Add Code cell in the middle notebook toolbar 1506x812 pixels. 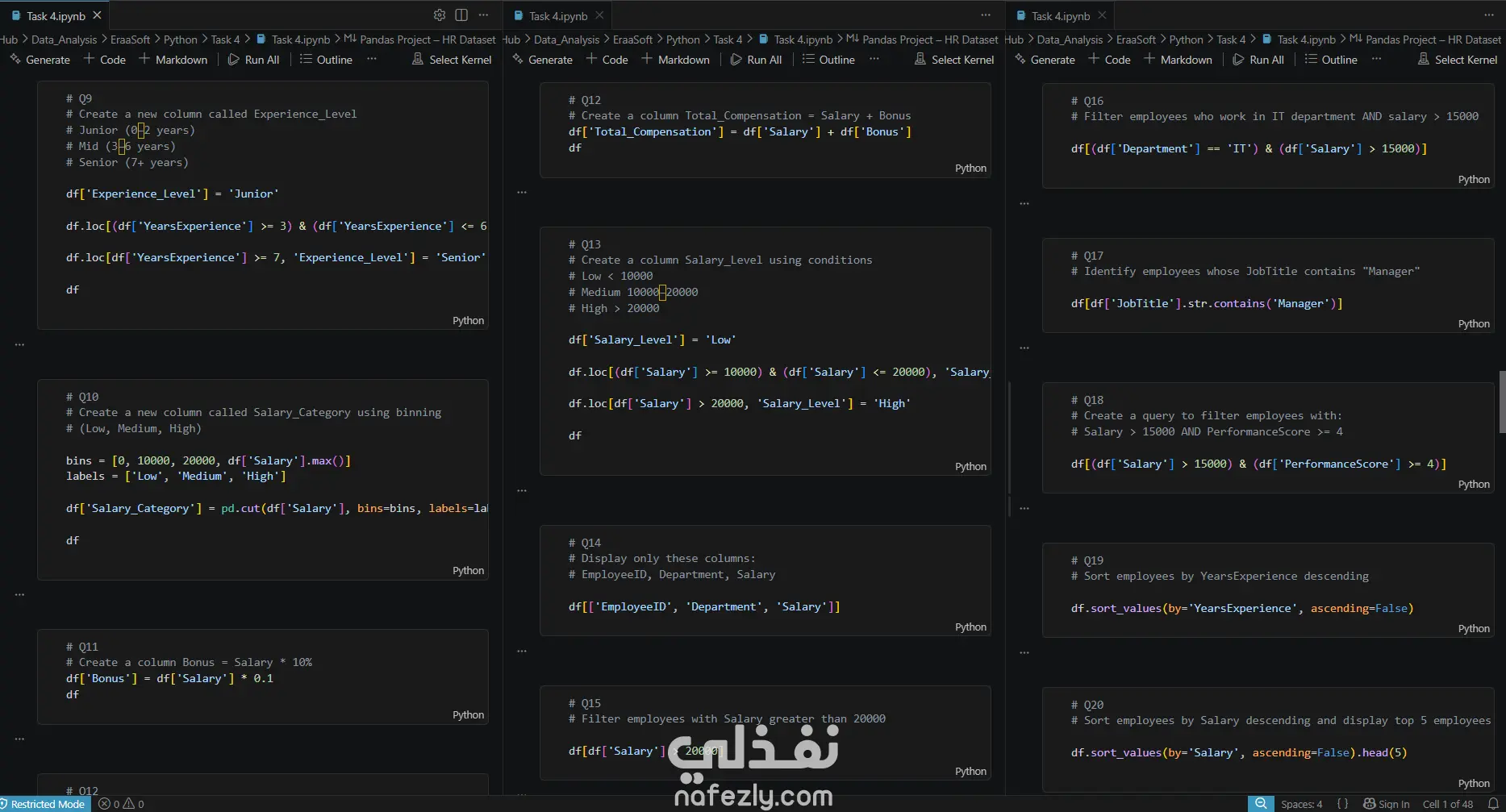(607, 60)
